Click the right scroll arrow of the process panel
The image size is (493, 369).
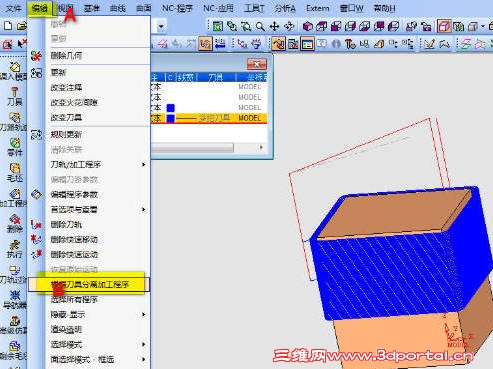261,147
